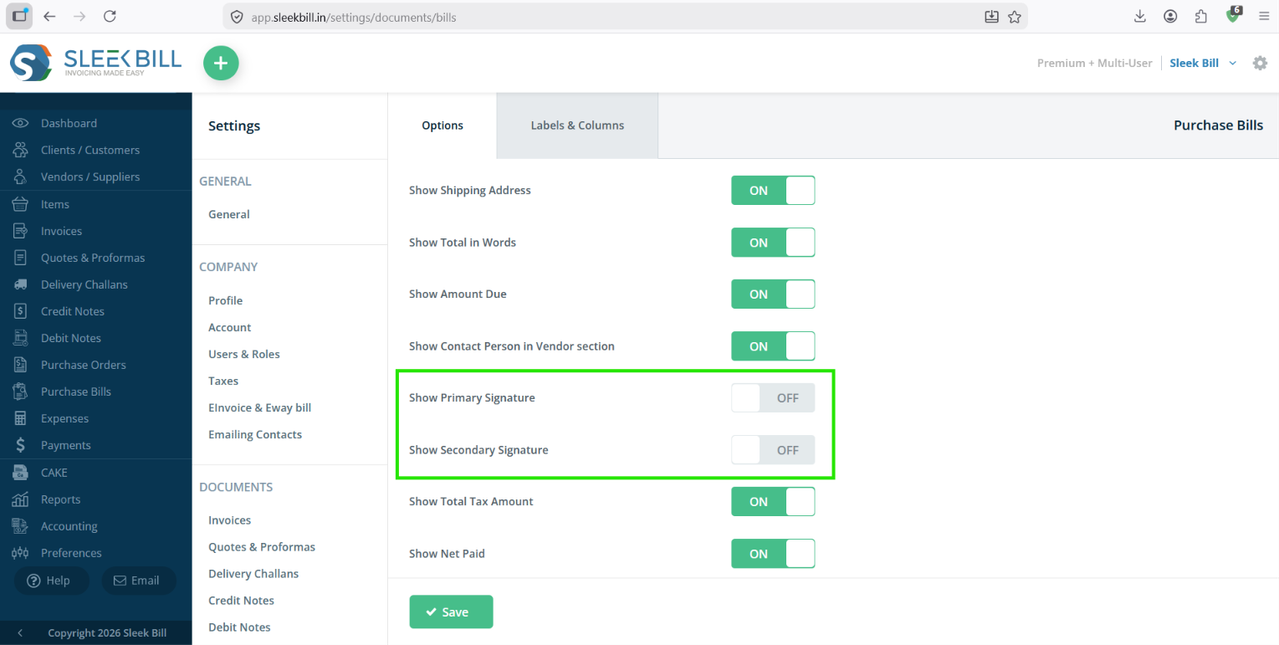This screenshot has width=1279, height=645.
Task: Click the Quotes & Proformas sidebar icon
Action: coord(20,258)
